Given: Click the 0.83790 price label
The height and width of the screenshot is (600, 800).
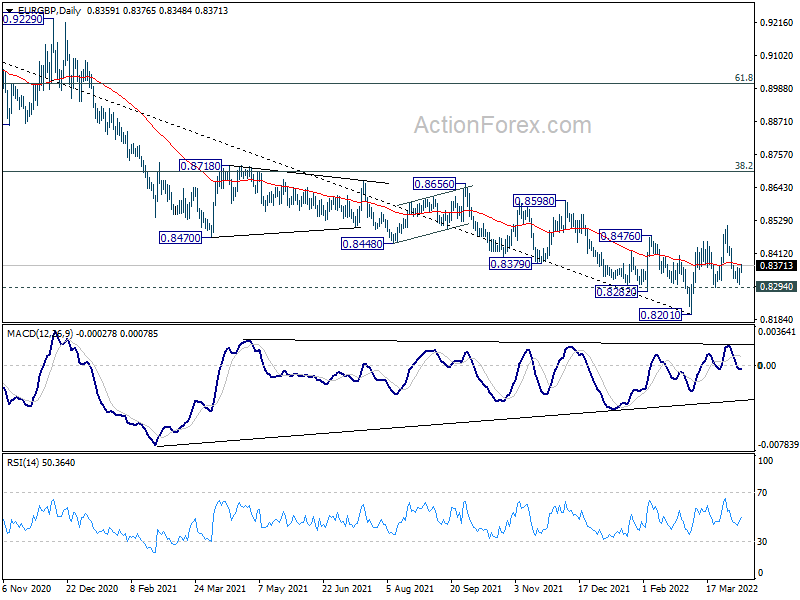Looking at the screenshot, I should coord(510,264).
